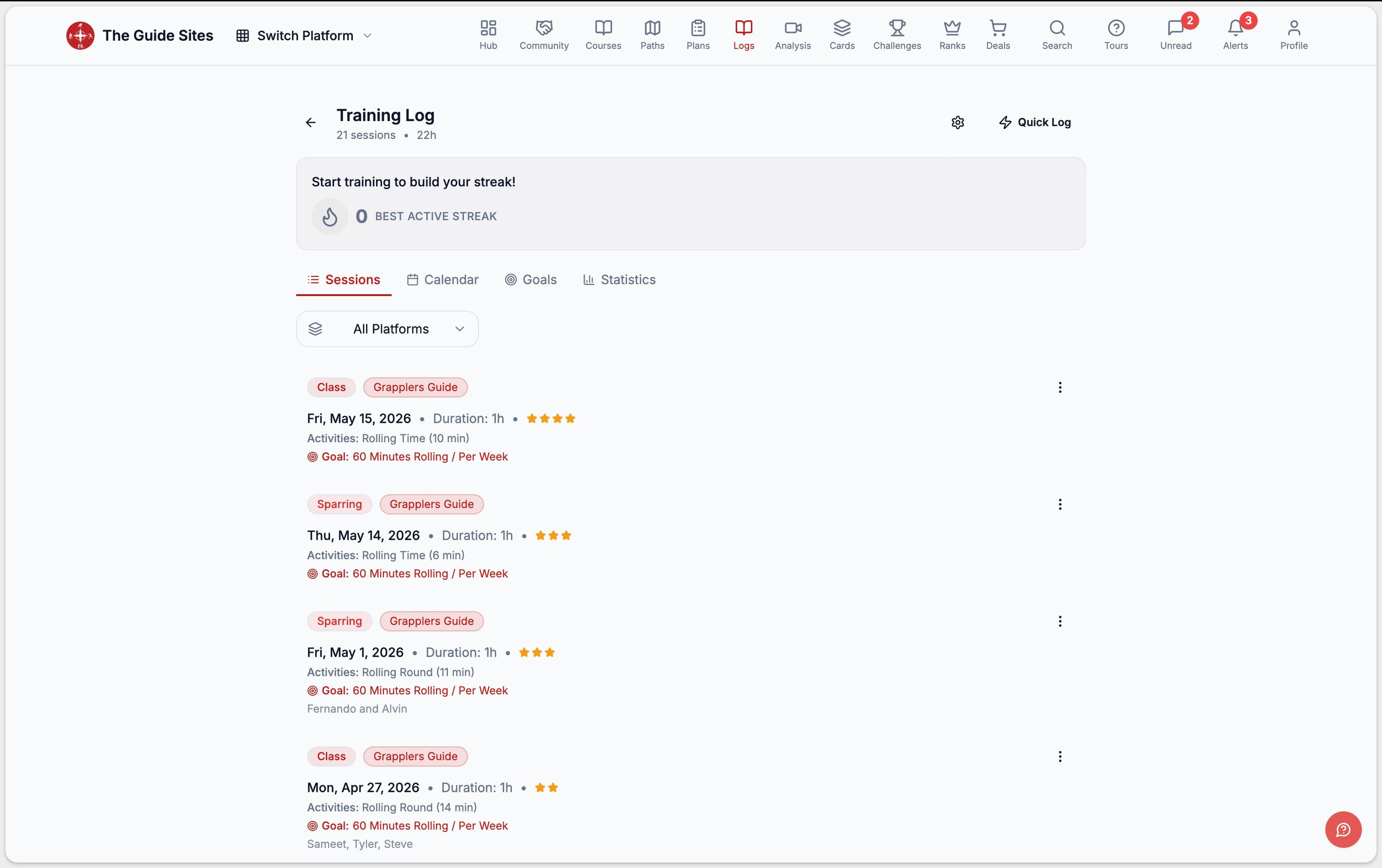Viewport: 1382px width, 868px height.
Task: Open Training Log settings gear
Action: (x=957, y=122)
